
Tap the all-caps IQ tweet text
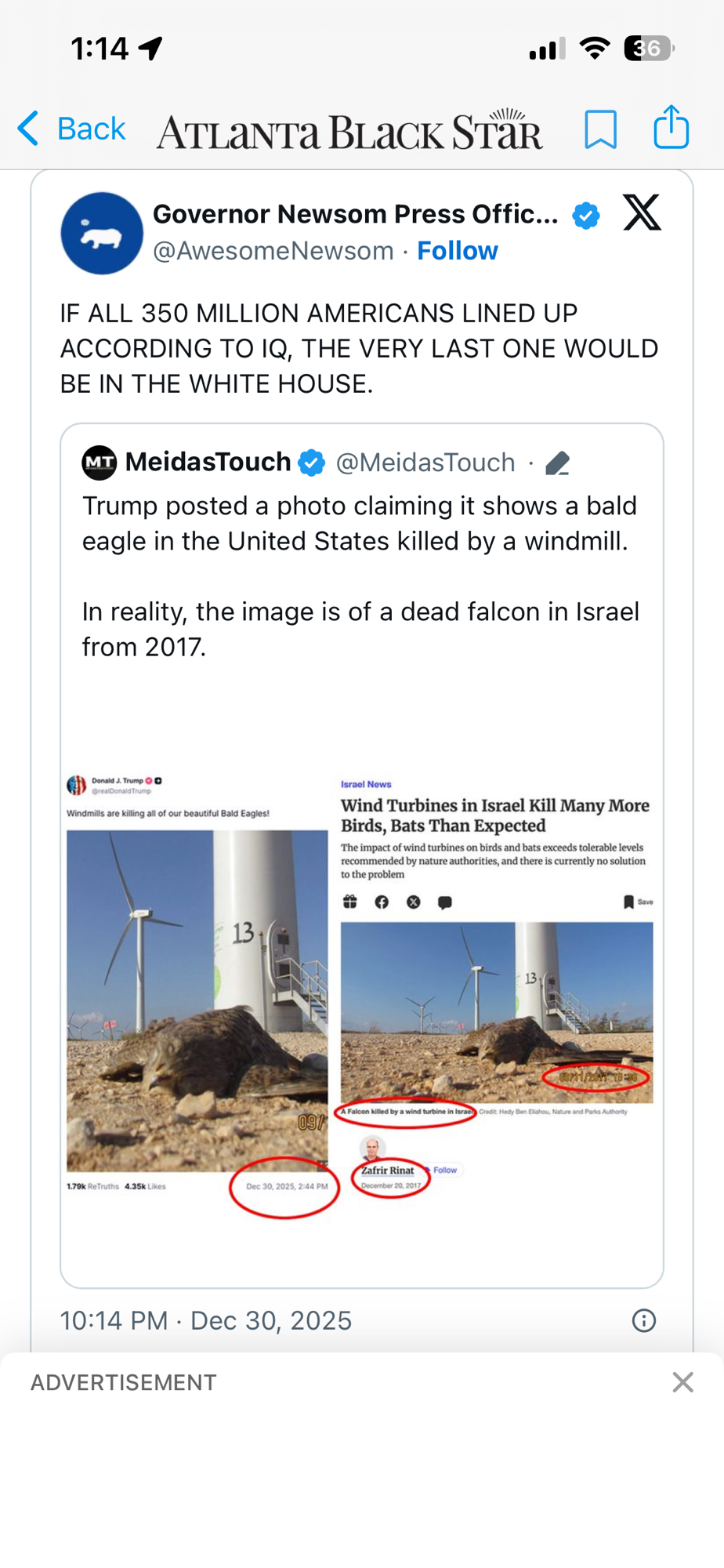[x=359, y=349]
